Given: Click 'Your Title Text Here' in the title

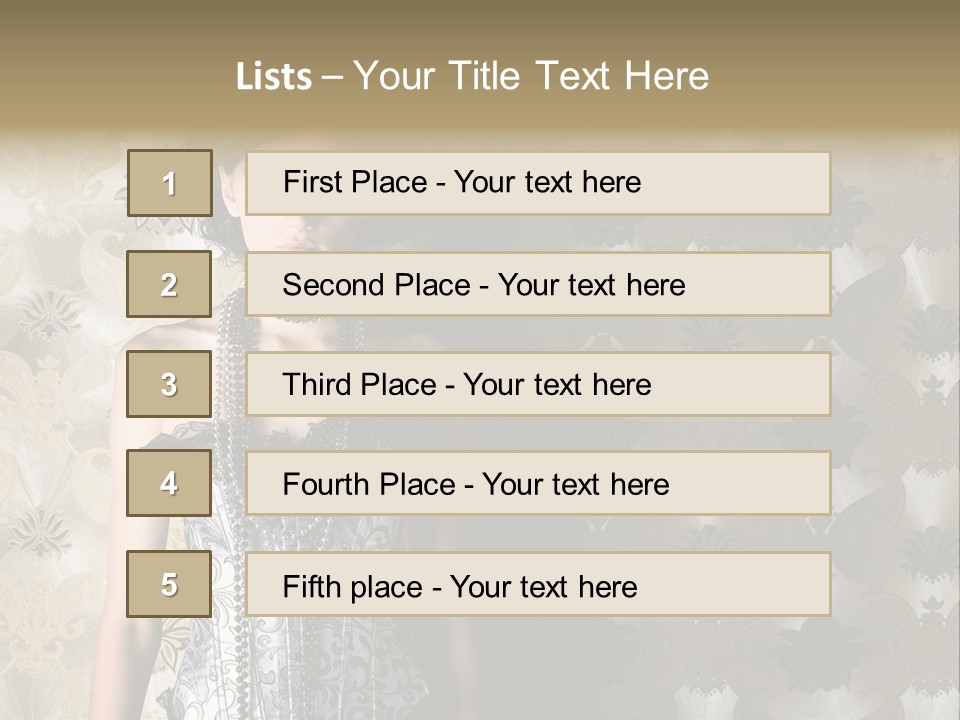Looking at the screenshot, I should tap(531, 77).
